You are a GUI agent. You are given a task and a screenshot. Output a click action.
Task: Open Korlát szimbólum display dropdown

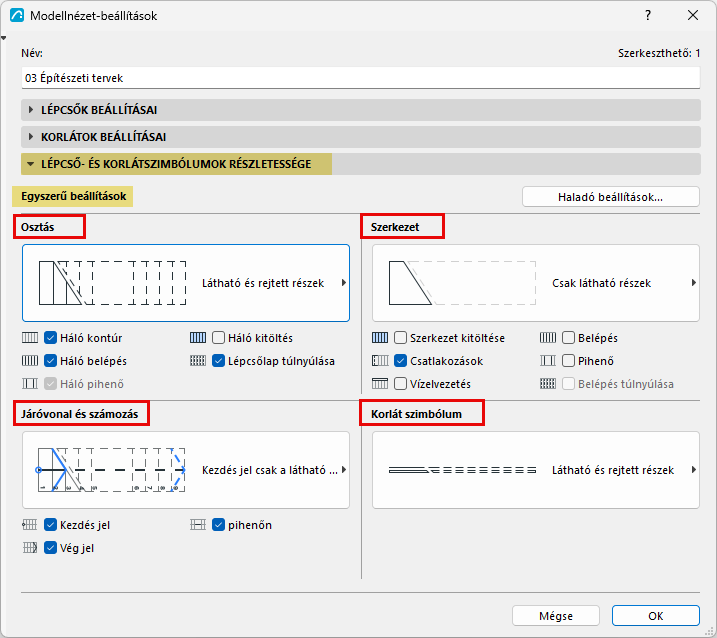tap(536, 470)
